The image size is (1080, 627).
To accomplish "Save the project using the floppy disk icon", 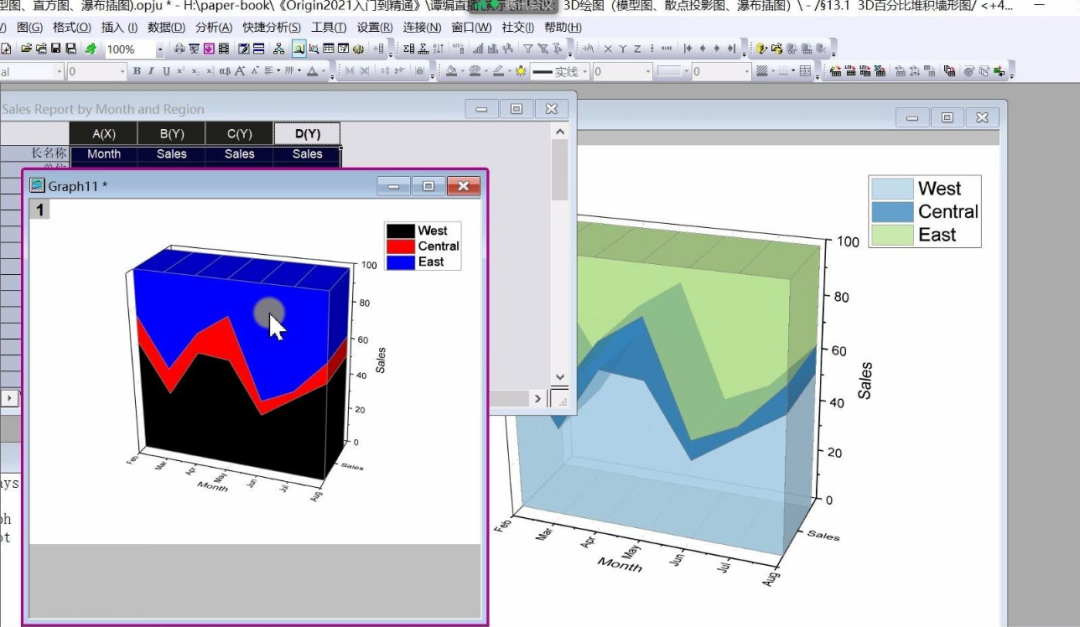I will pos(56,49).
